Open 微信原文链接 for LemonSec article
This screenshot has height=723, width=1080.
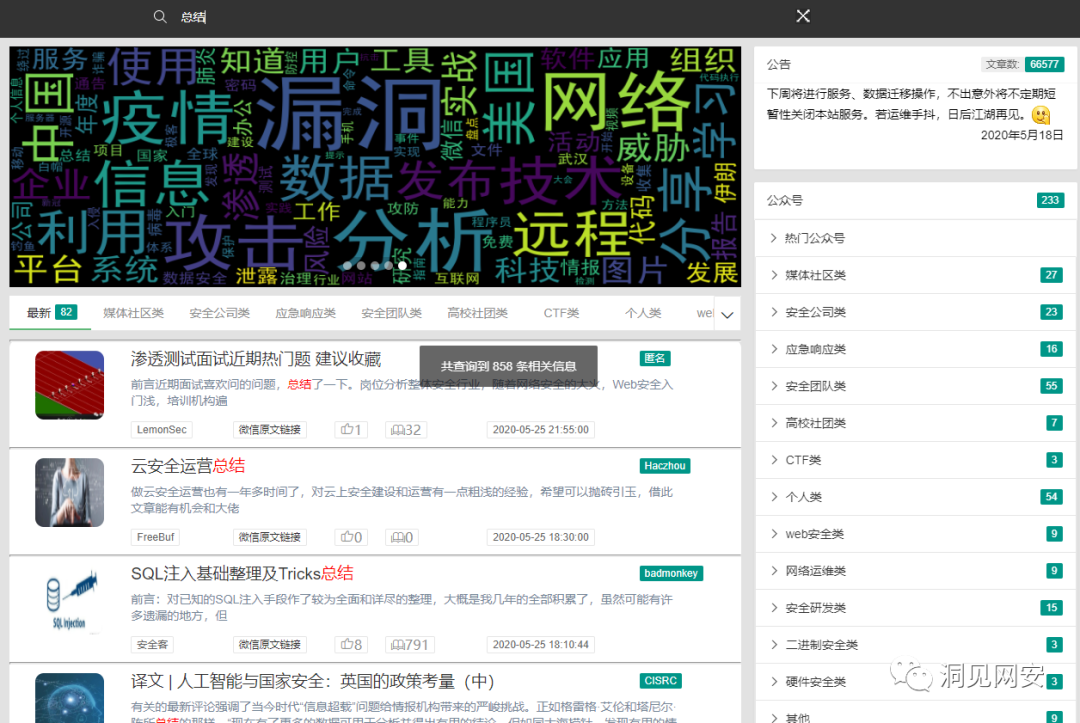269,430
